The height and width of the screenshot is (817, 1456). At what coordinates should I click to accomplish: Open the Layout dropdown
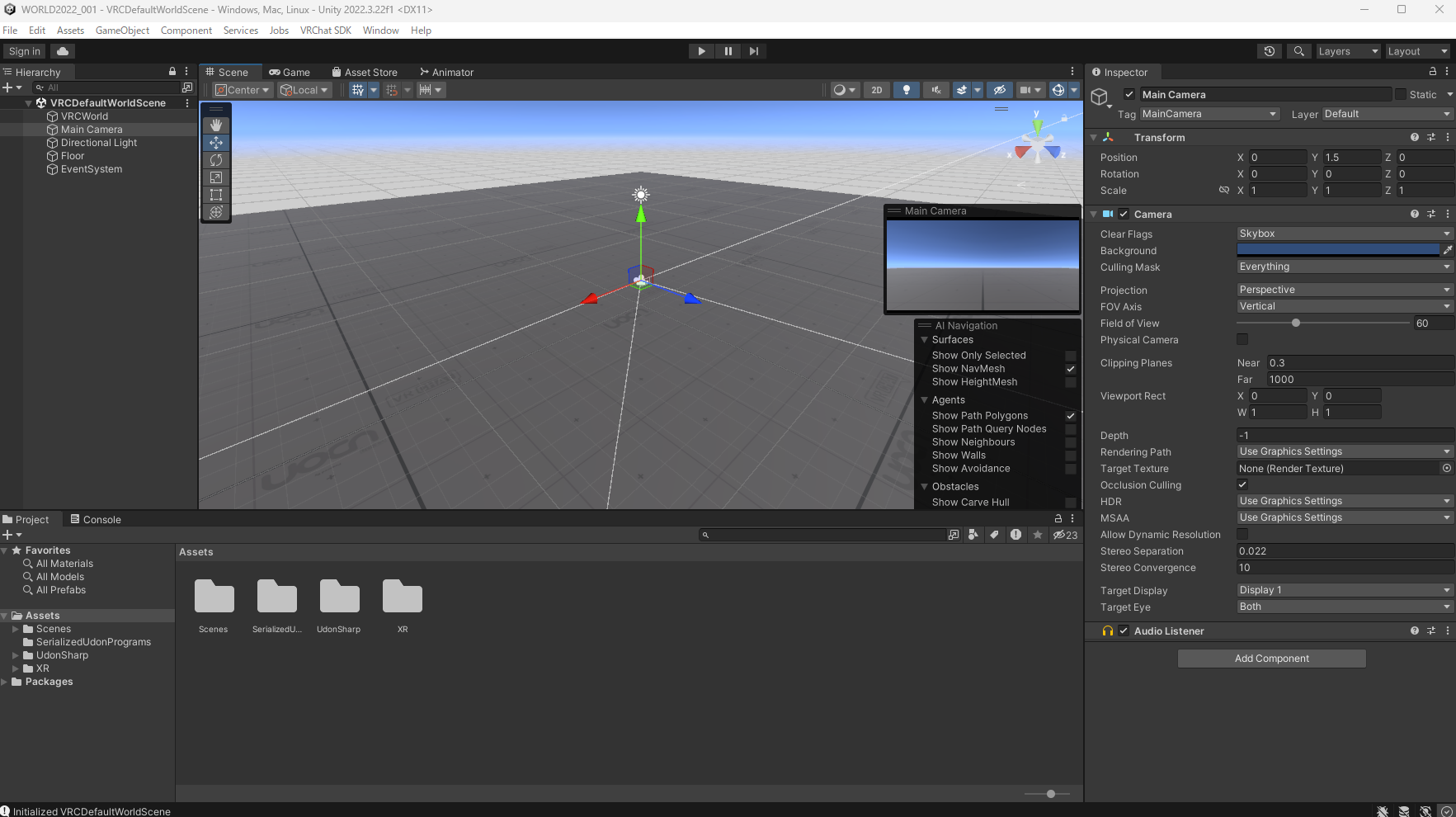pos(1417,51)
